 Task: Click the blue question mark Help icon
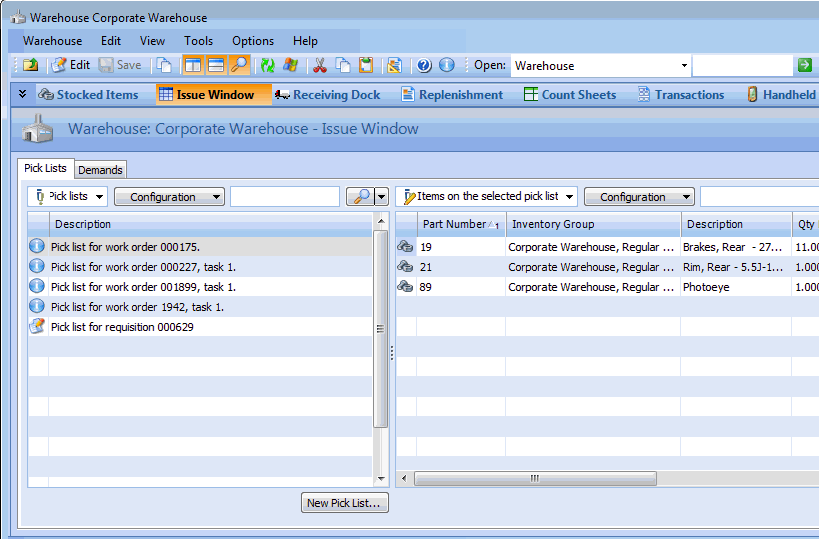pos(424,65)
